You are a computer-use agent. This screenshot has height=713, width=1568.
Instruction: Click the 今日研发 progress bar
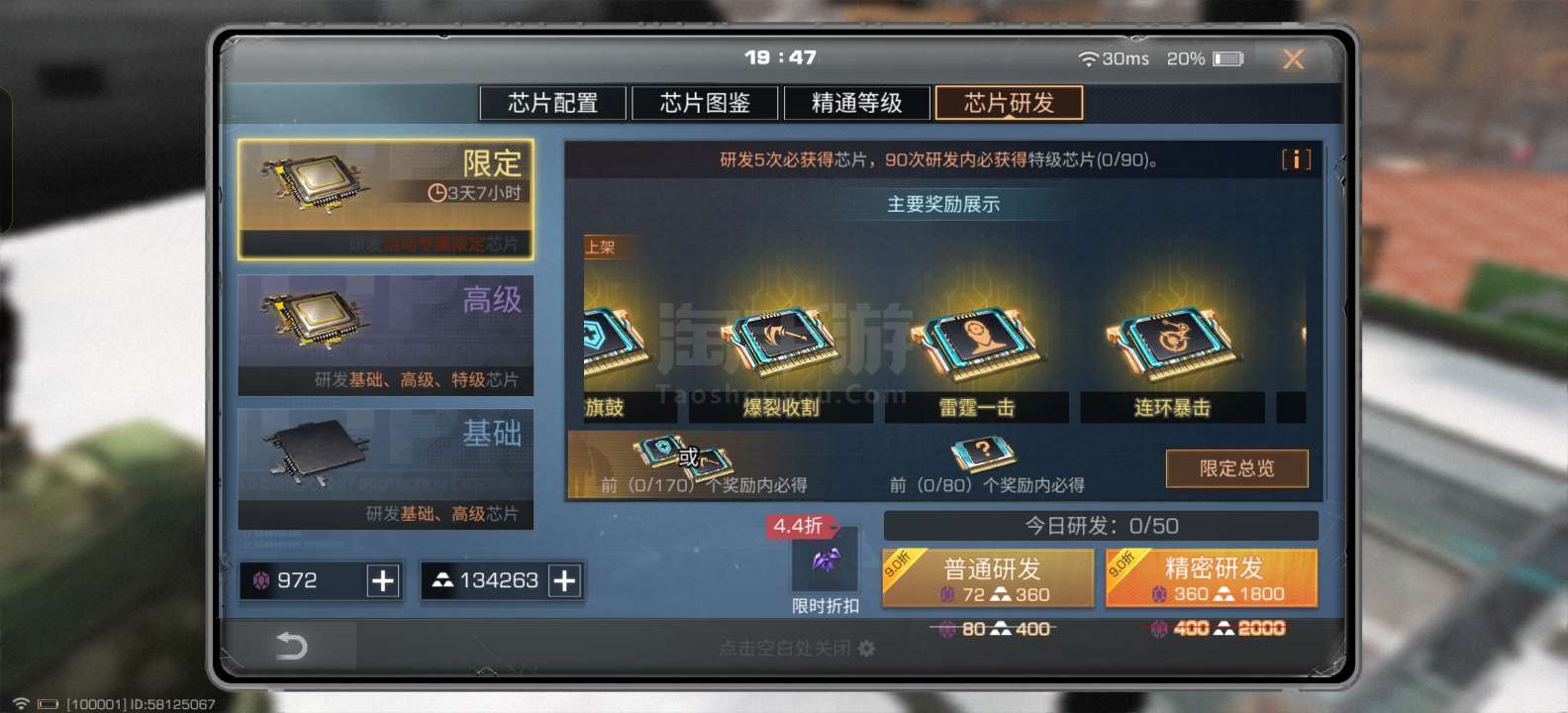click(1101, 526)
